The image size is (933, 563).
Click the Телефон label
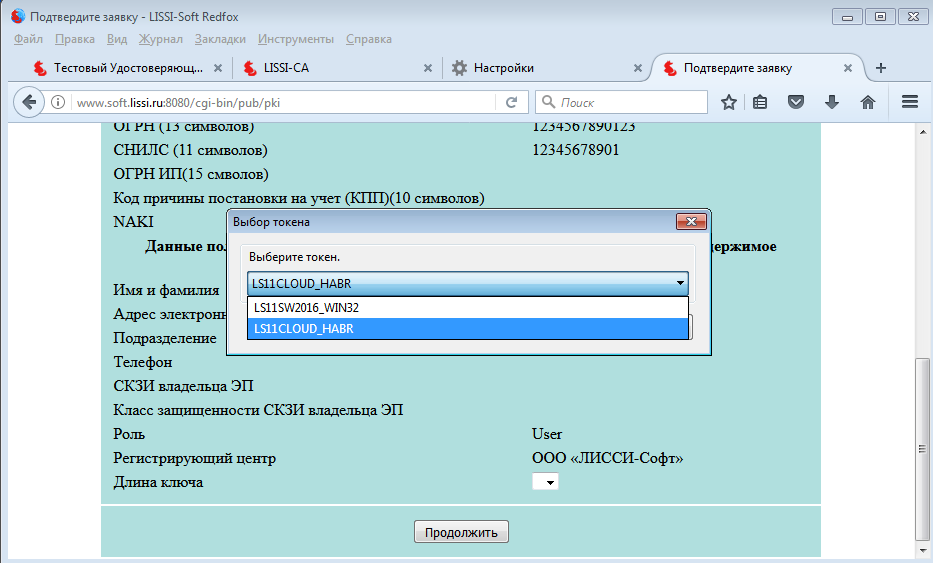click(x=143, y=362)
